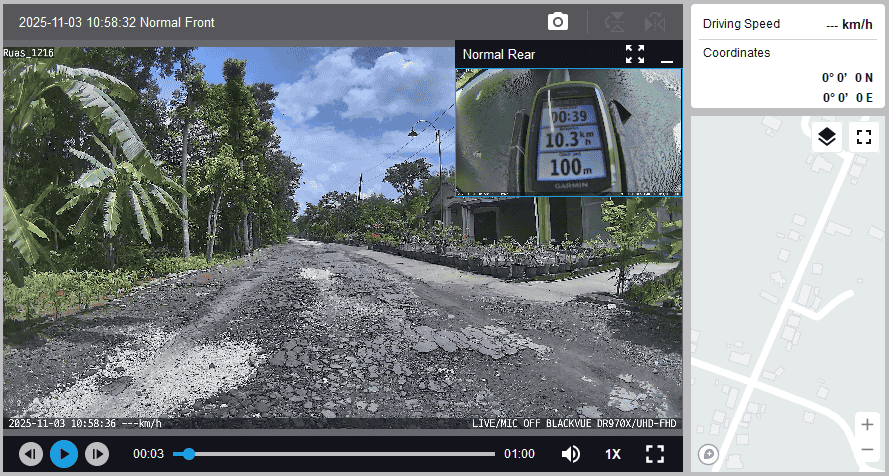This screenshot has width=889, height=476.
Task: Enter fullscreen video playback
Action: (655, 454)
